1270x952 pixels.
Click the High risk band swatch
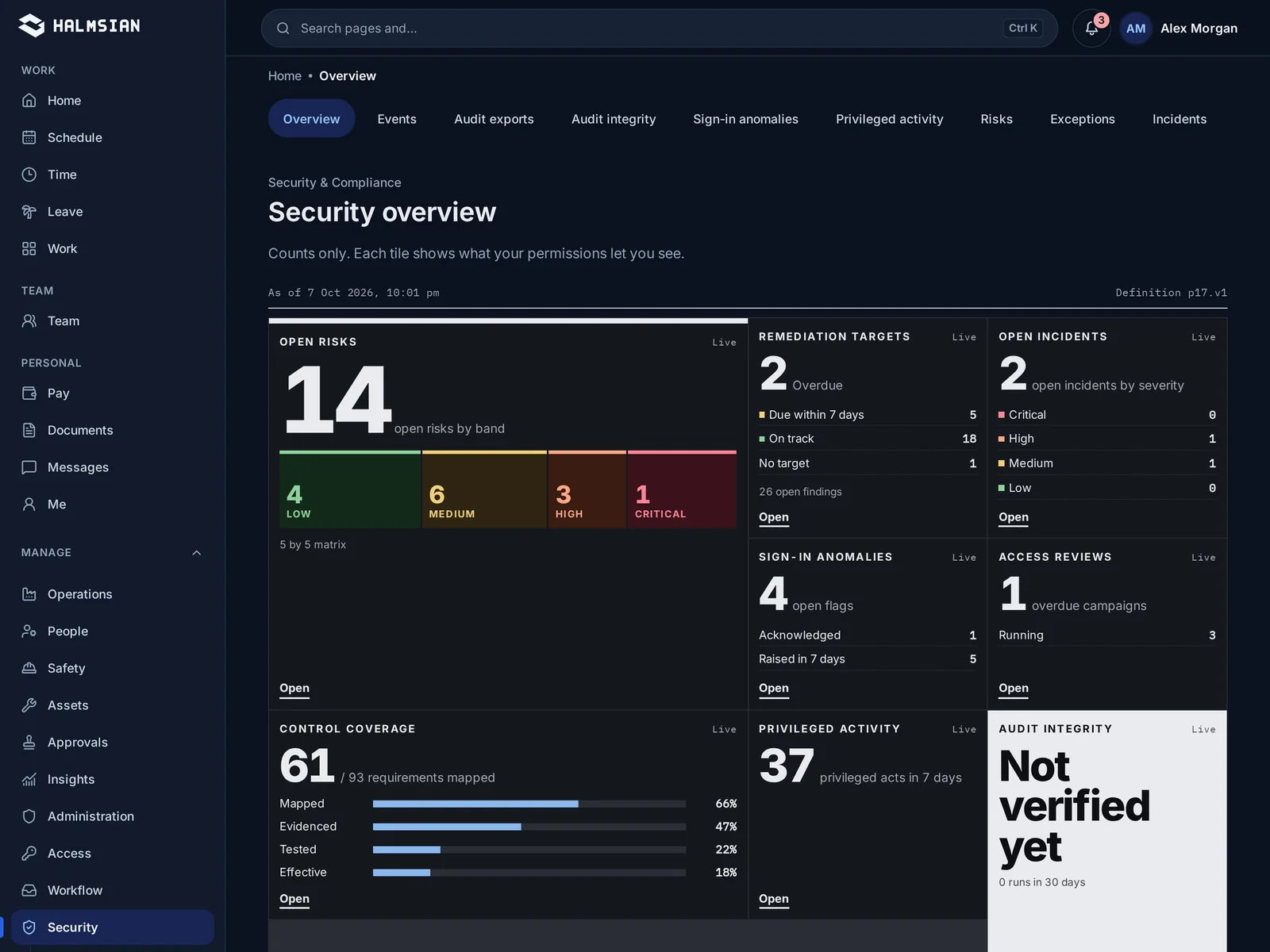[x=587, y=489]
